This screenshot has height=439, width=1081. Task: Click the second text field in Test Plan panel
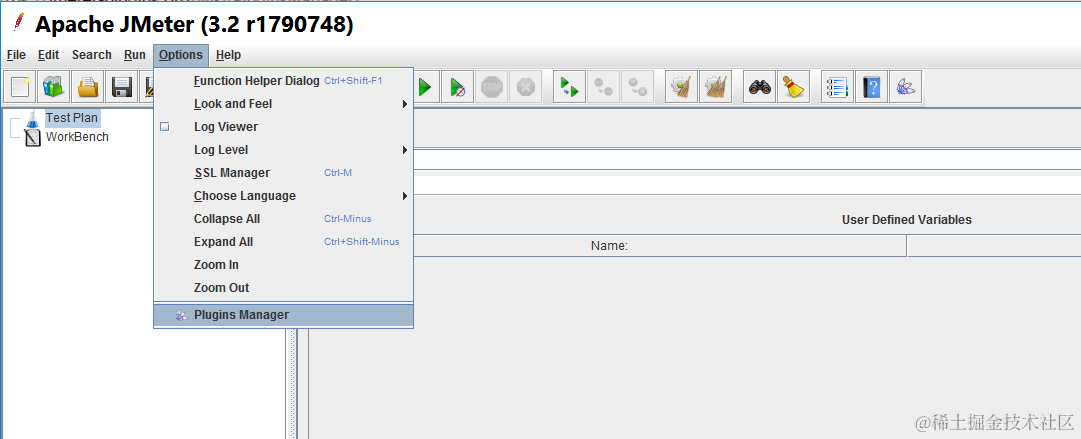(x=747, y=185)
